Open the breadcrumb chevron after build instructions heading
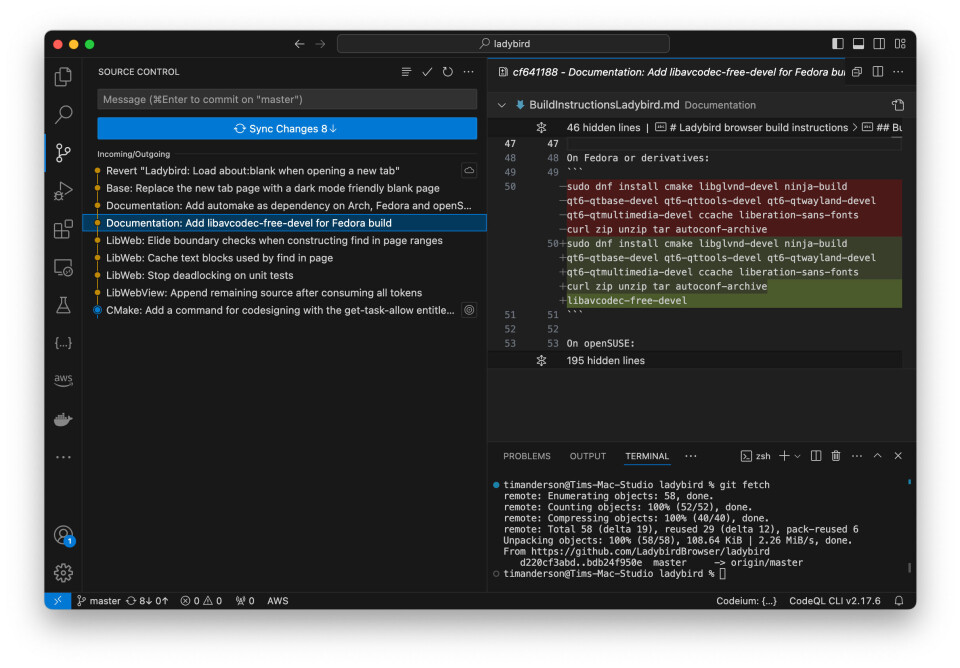This screenshot has width=960, height=668. coord(855,127)
